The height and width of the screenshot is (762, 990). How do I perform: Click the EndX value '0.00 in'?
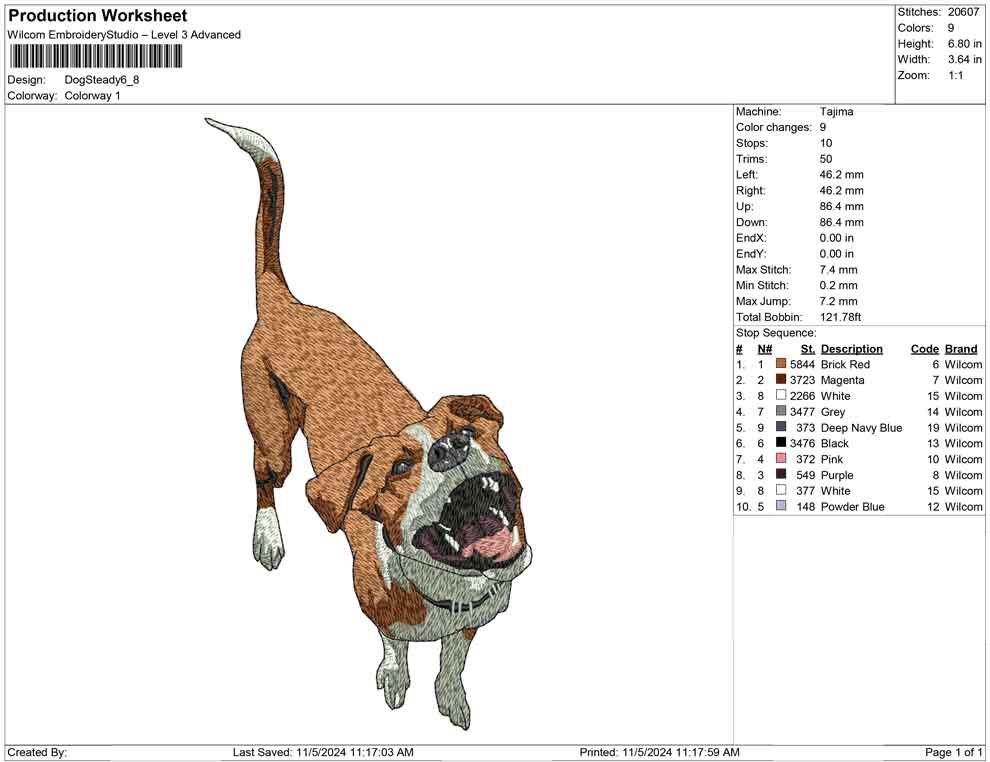[x=837, y=238]
